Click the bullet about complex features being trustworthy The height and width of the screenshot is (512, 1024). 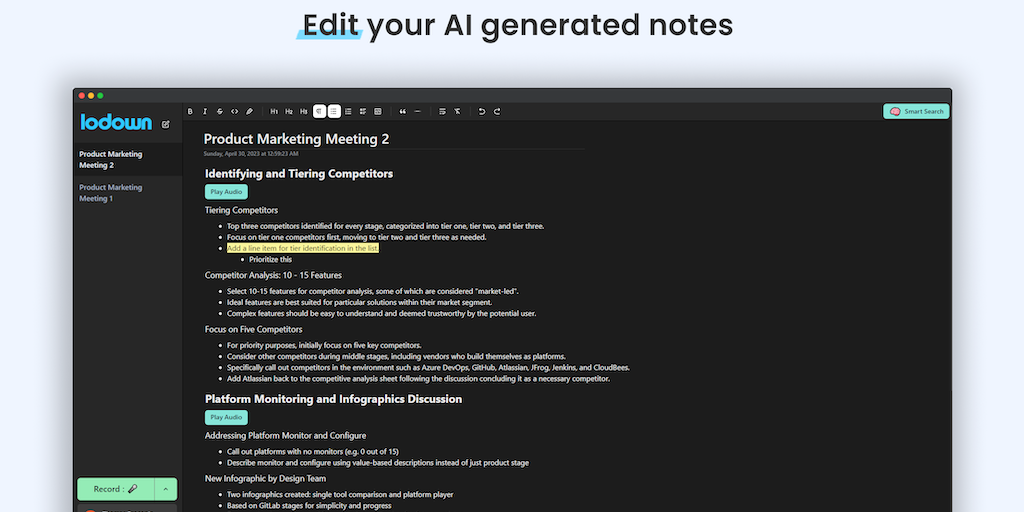click(x=381, y=313)
